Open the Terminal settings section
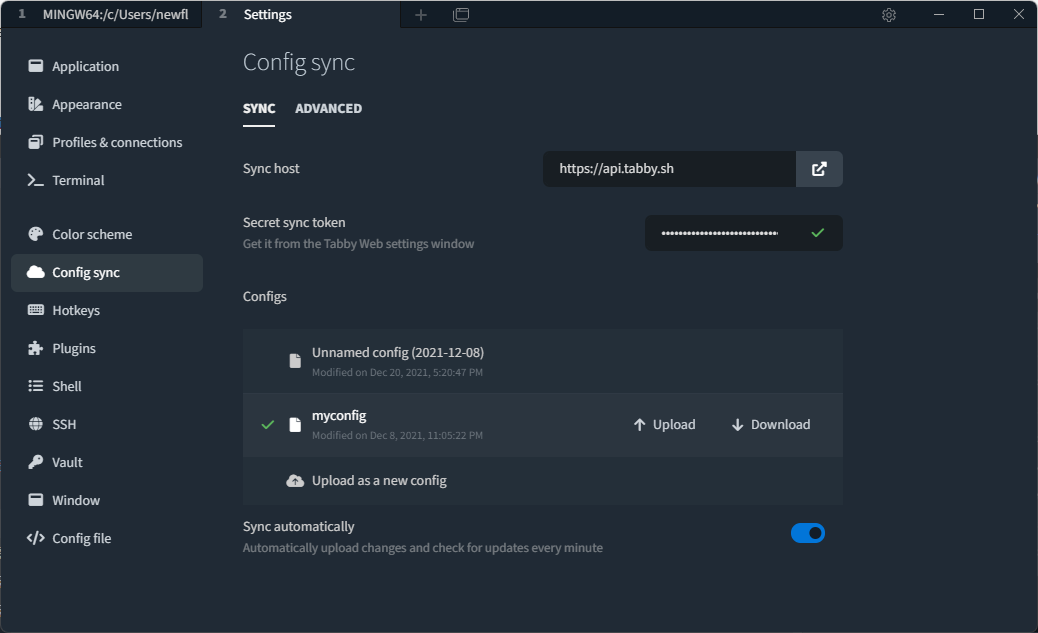The width and height of the screenshot is (1038, 633). [107, 180]
